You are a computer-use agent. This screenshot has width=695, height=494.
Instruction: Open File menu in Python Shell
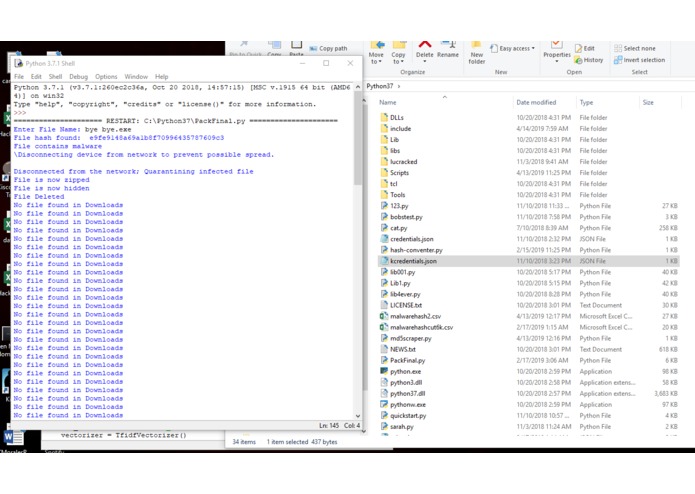tap(19, 77)
